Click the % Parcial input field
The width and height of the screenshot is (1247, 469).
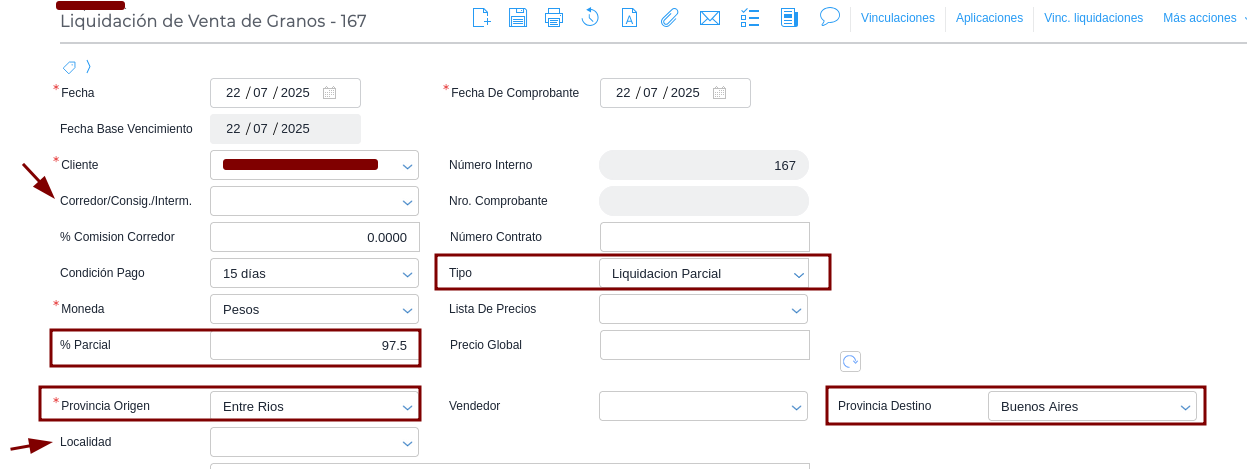point(315,345)
